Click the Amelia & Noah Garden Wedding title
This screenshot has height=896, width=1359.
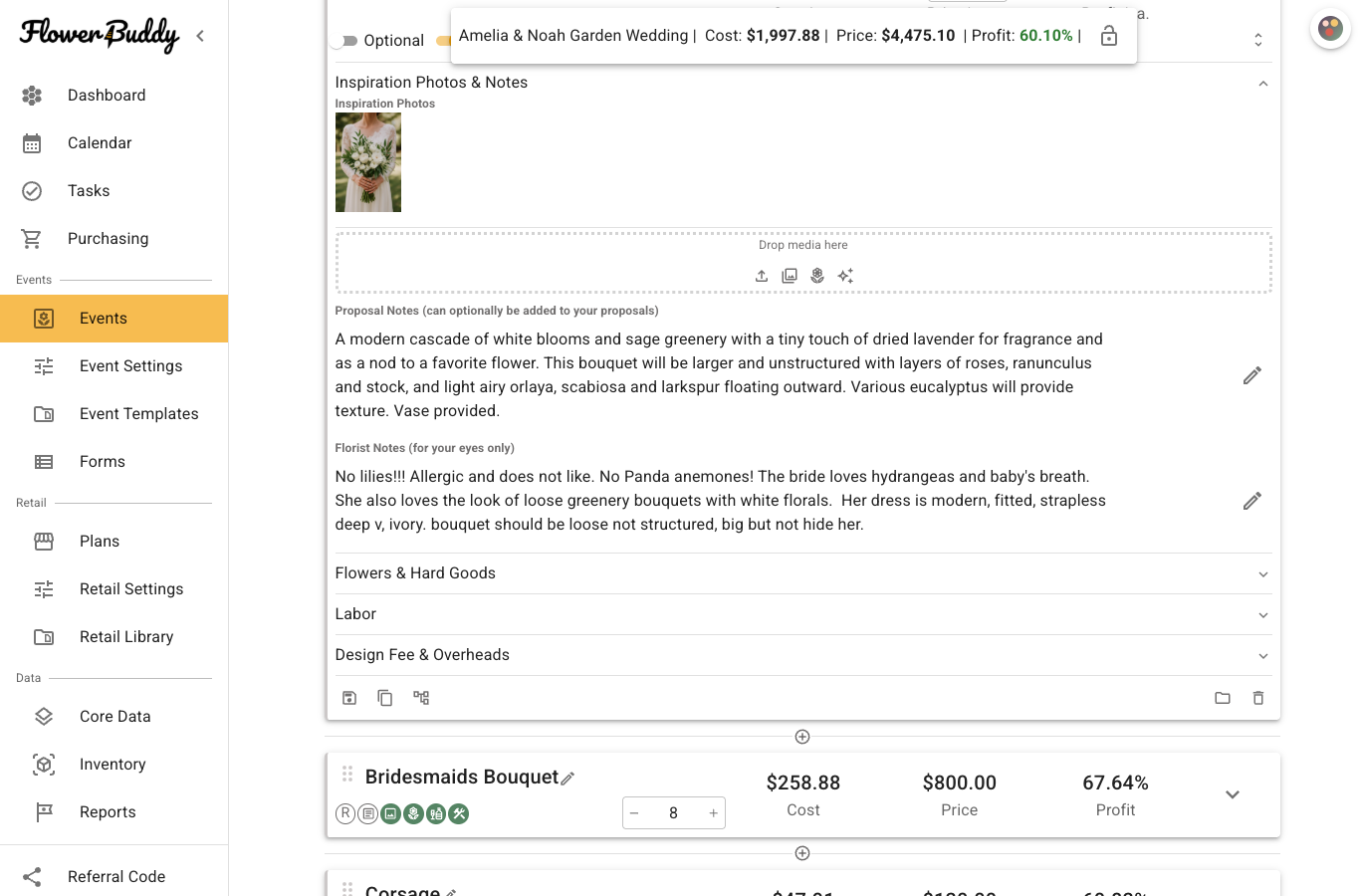coord(573,36)
